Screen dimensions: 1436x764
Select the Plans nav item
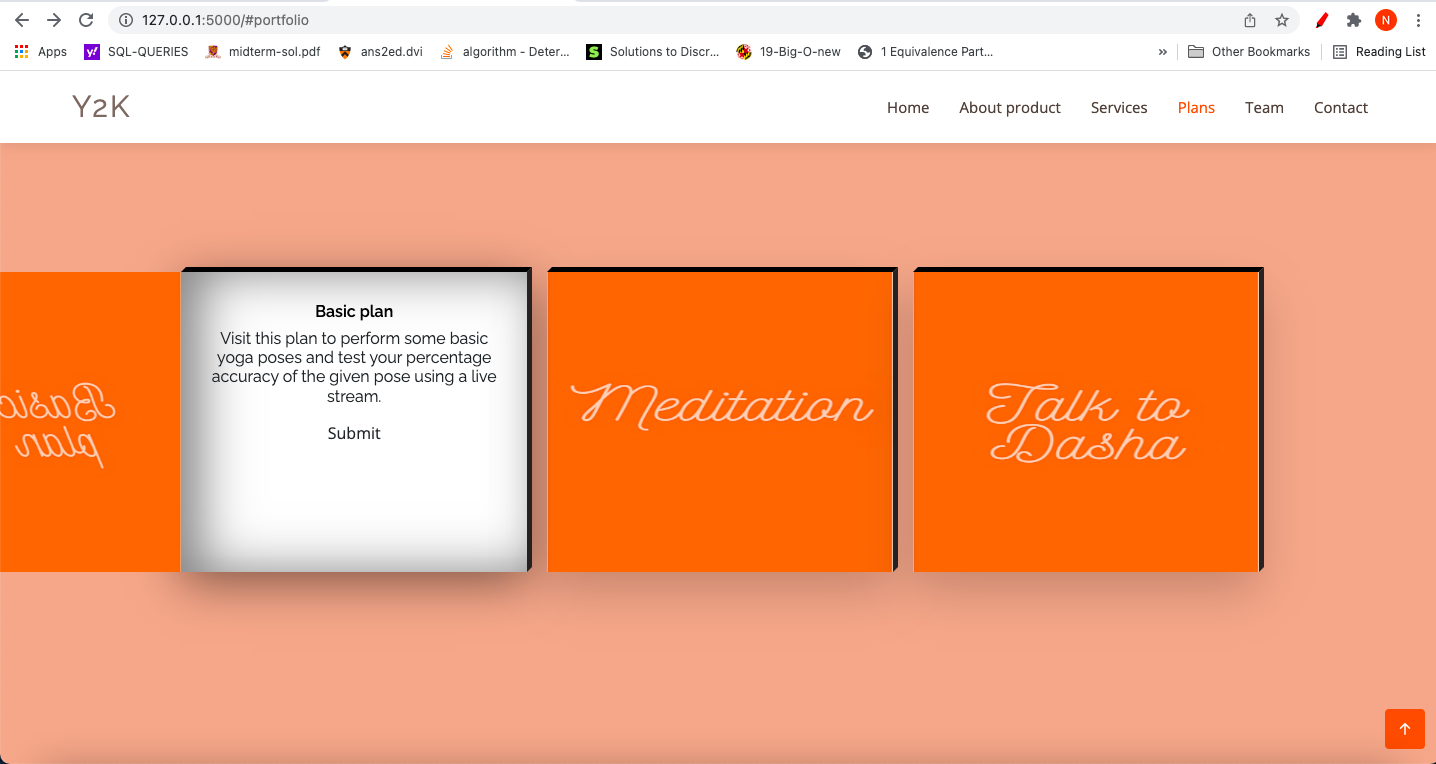[1196, 108]
